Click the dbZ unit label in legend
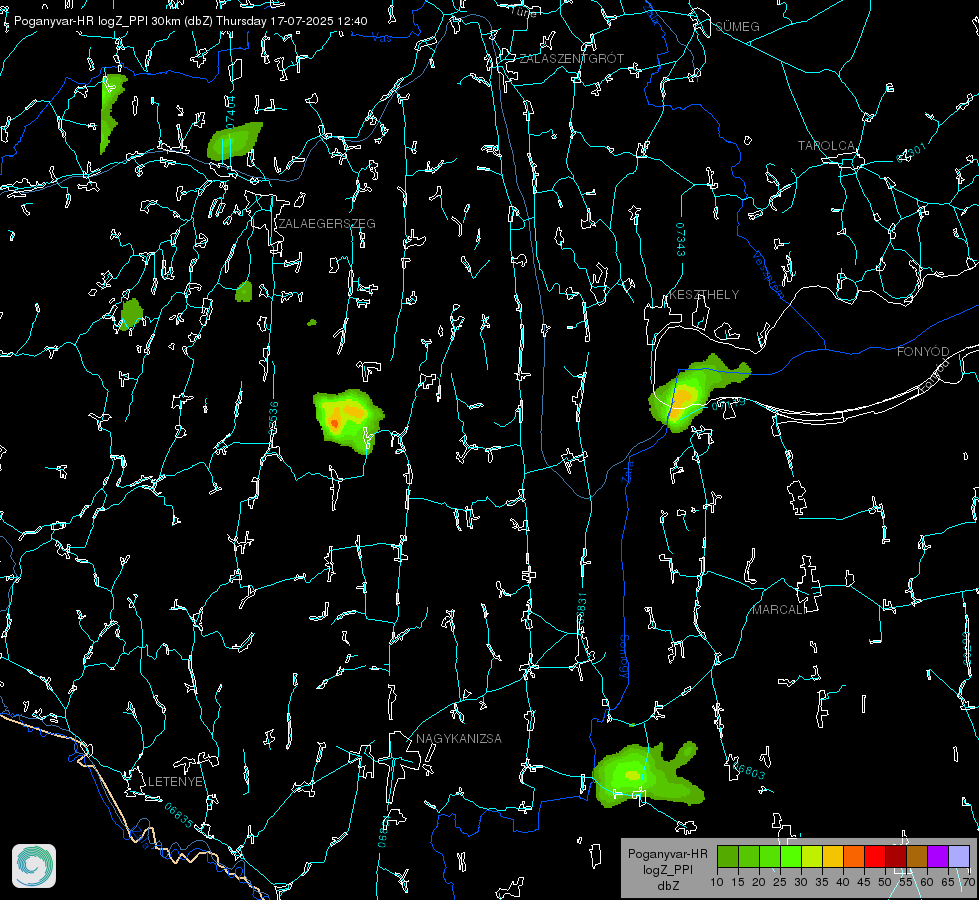This screenshot has height=900, width=979. (x=667, y=886)
